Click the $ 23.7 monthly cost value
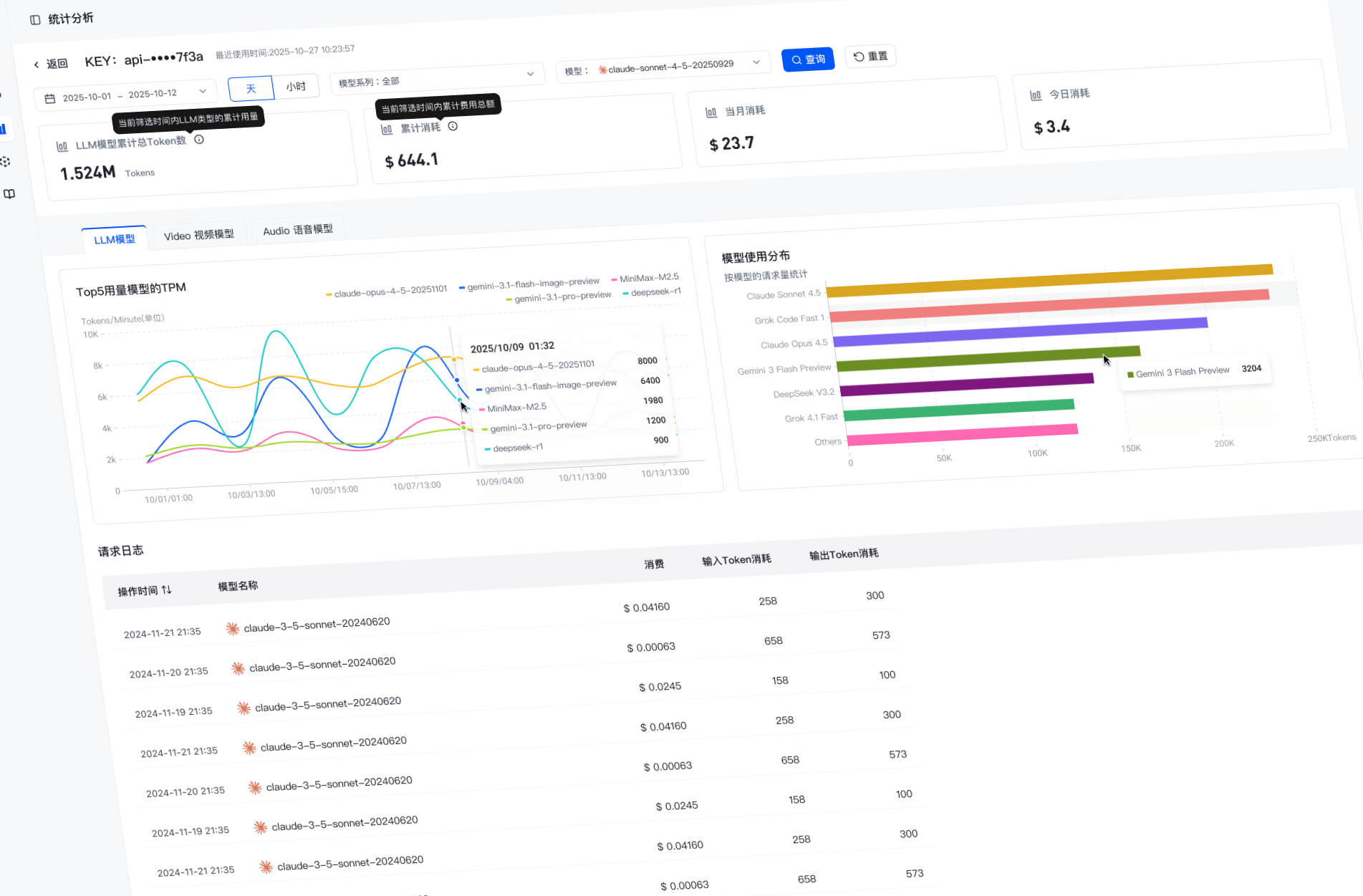This screenshot has width=1363, height=896. [731, 143]
